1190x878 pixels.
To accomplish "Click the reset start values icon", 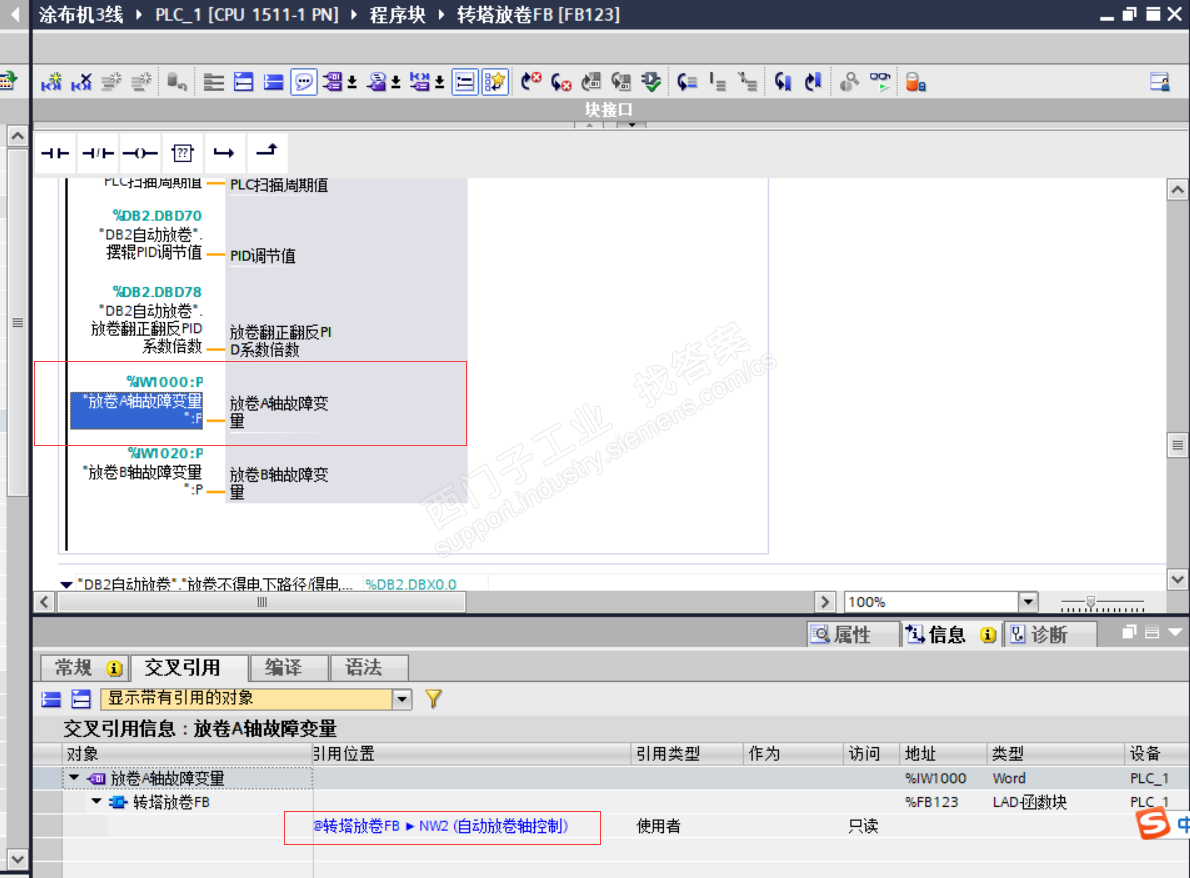I will point(177,82).
